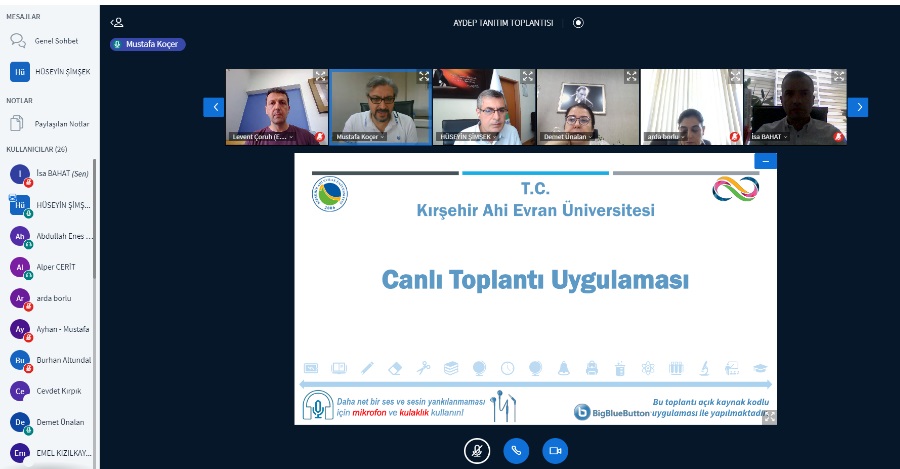
Task: Minimize presentation with the minus button
Action: pos(766,161)
